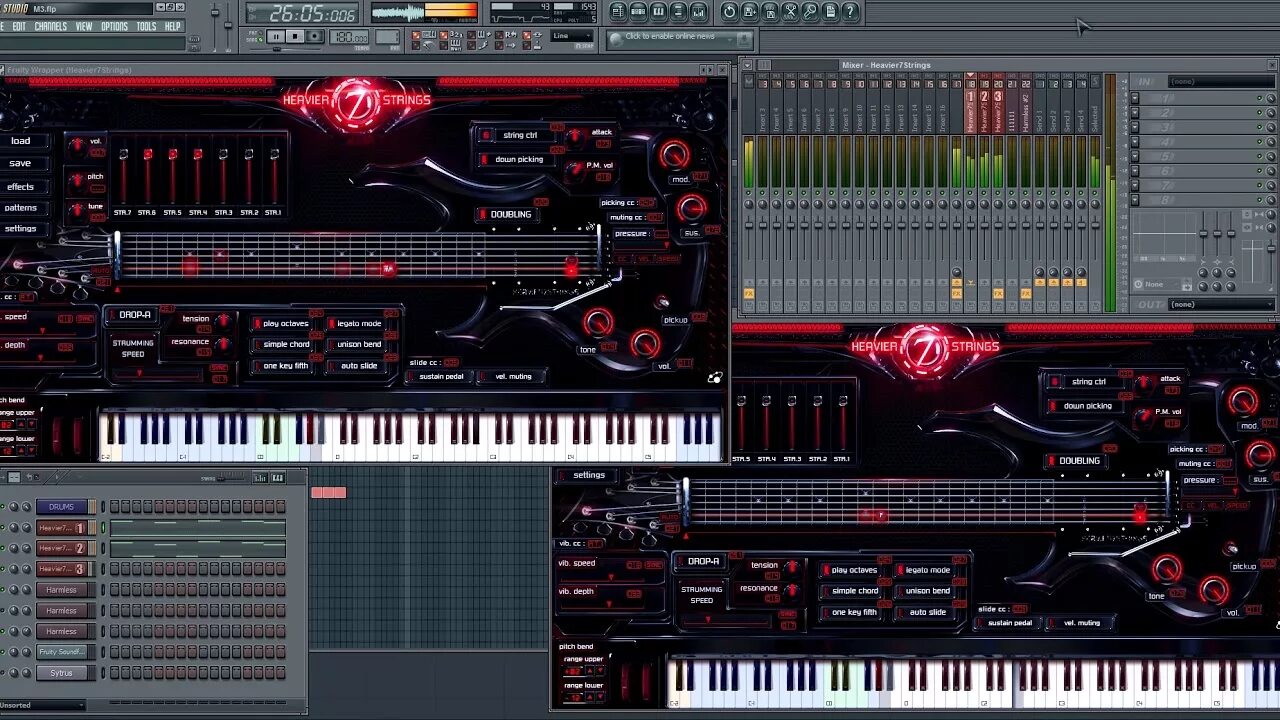Click the help question mark icon

point(850,12)
